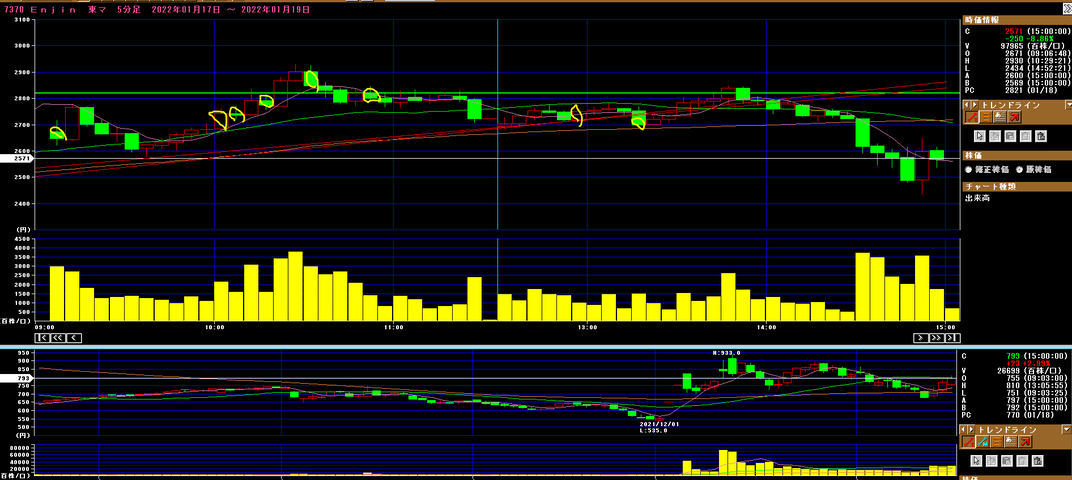Jump to the first bar of the chart
Screen dimensions: 1072x480
click(x=42, y=337)
